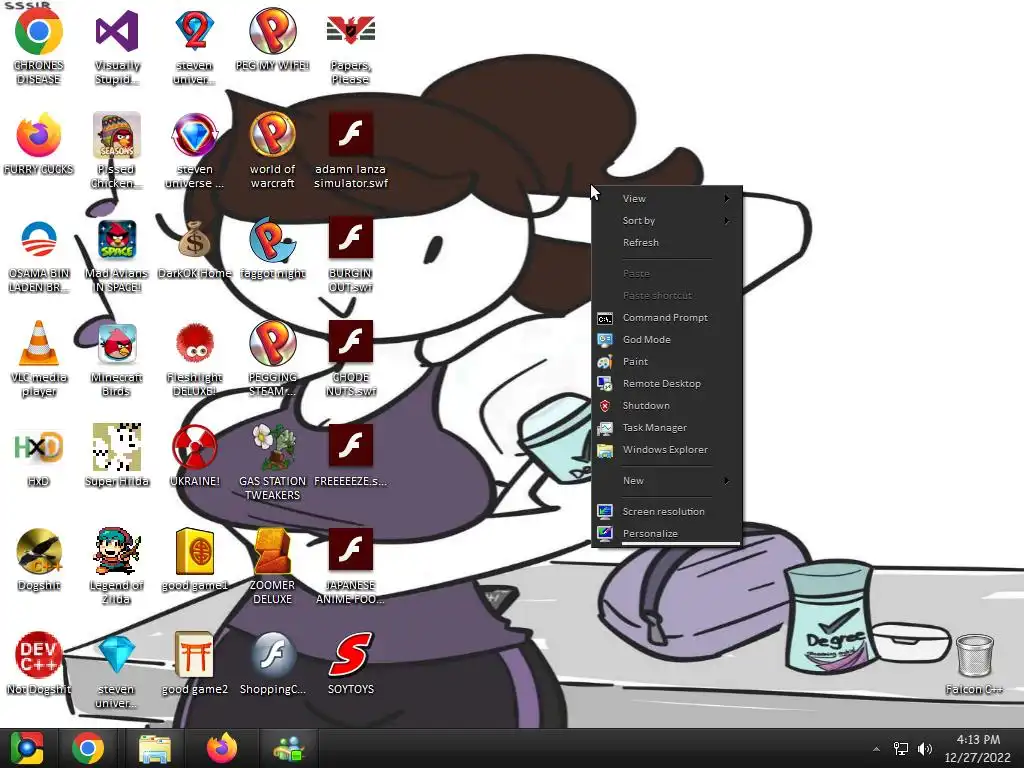Select the Super Hilda desktop icon
This screenshot has width=1024, height=768.
pyautogui.click(x=116, y=448)
